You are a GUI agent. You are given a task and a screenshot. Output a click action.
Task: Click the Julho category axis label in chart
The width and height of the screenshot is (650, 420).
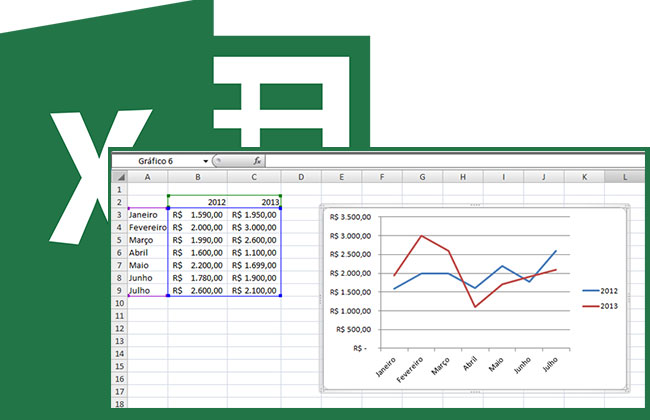click(x=550, y=364)
